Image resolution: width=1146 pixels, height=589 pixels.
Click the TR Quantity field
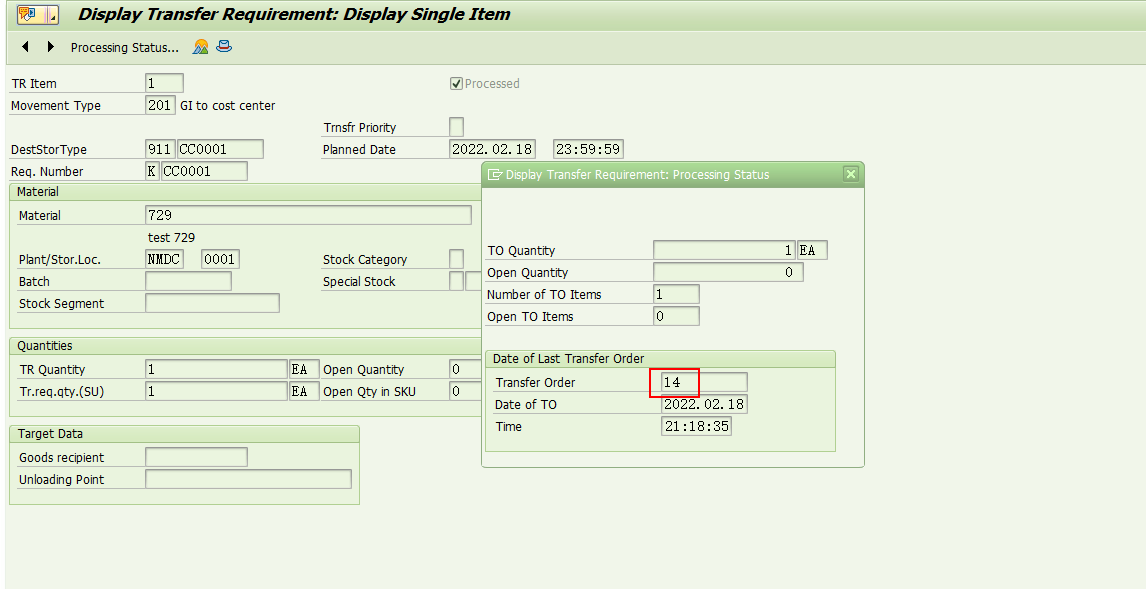click(x=216, y=369)
